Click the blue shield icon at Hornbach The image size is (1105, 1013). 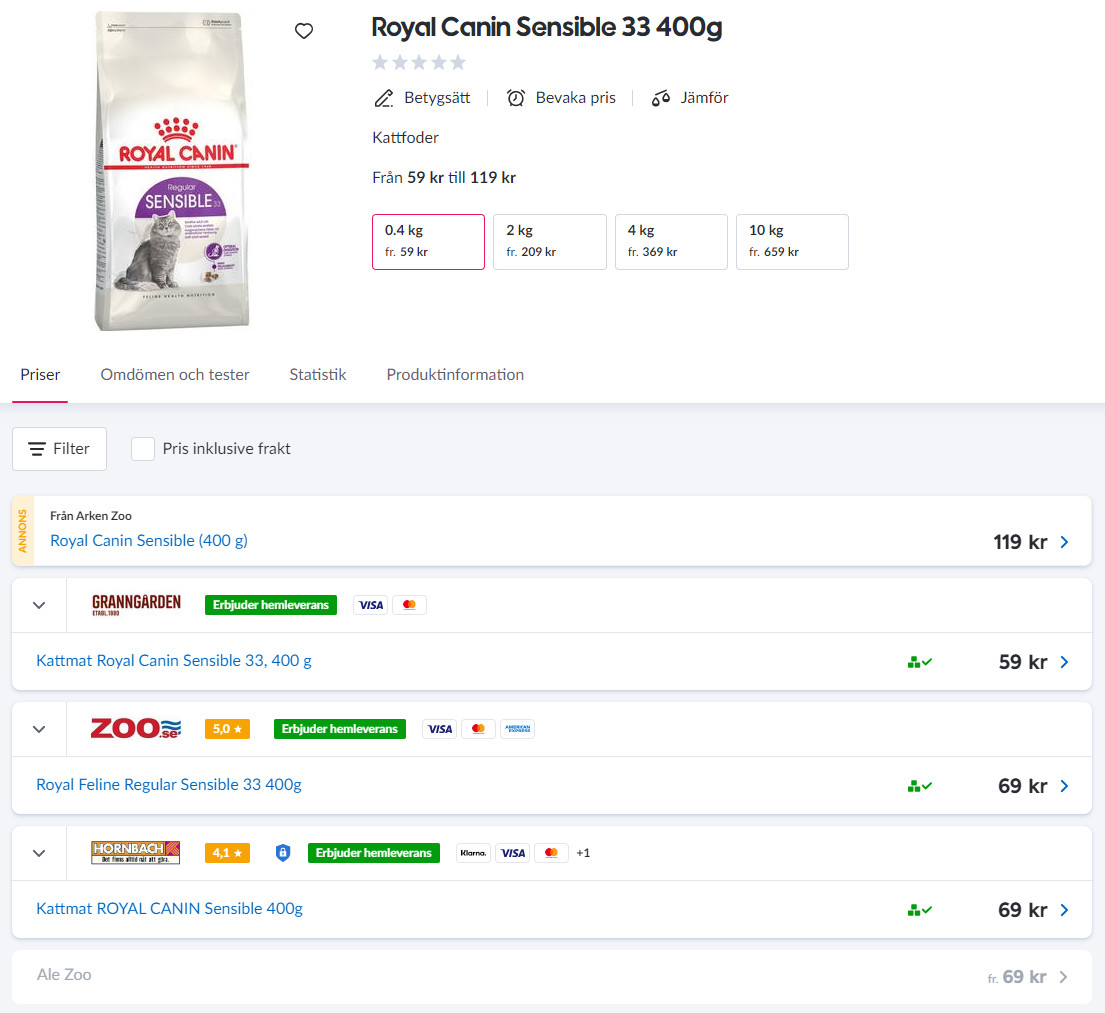tap(283, 853)
